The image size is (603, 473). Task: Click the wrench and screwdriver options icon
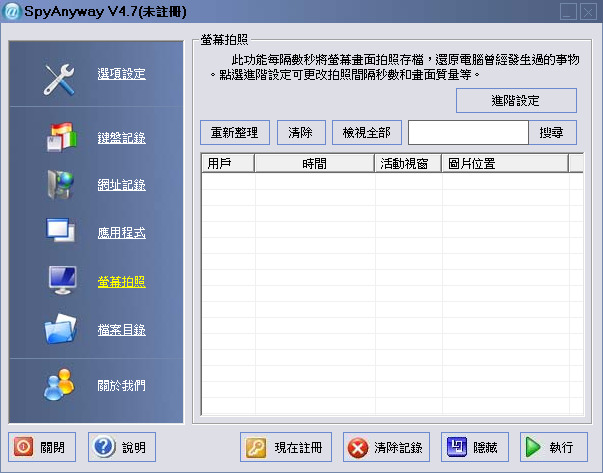60,78
